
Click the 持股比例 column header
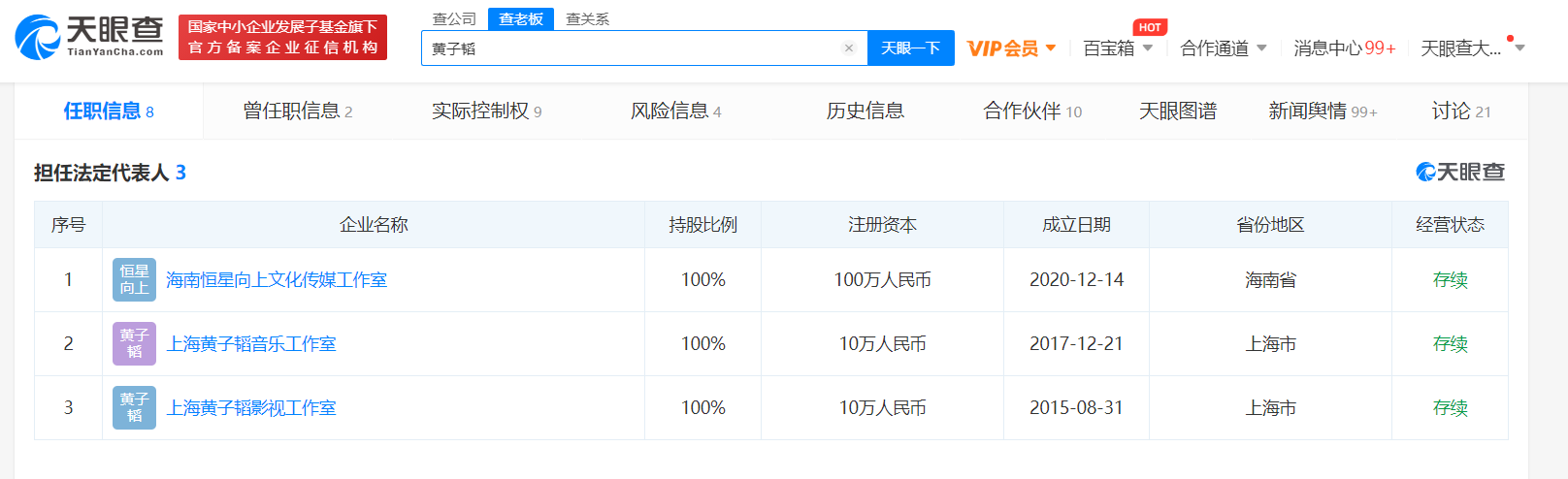(703, 225)
